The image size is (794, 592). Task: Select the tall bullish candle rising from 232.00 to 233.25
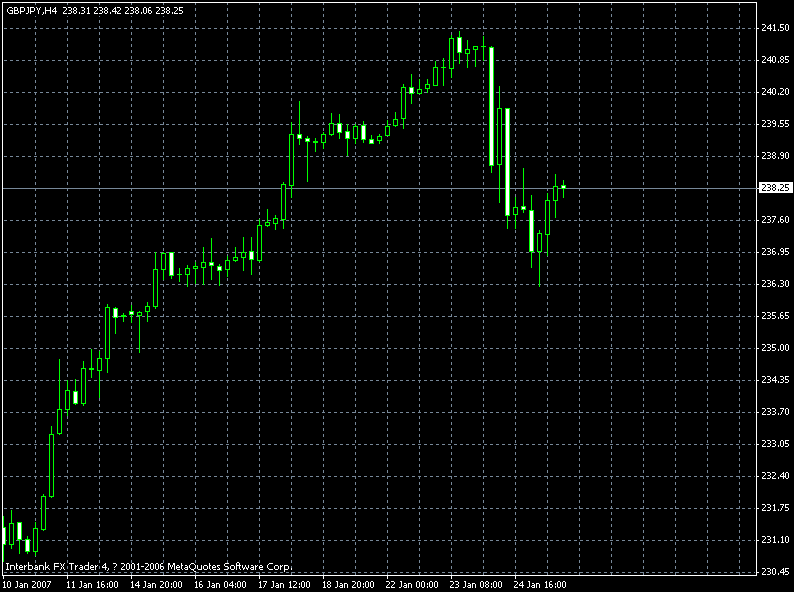[52, 465]
